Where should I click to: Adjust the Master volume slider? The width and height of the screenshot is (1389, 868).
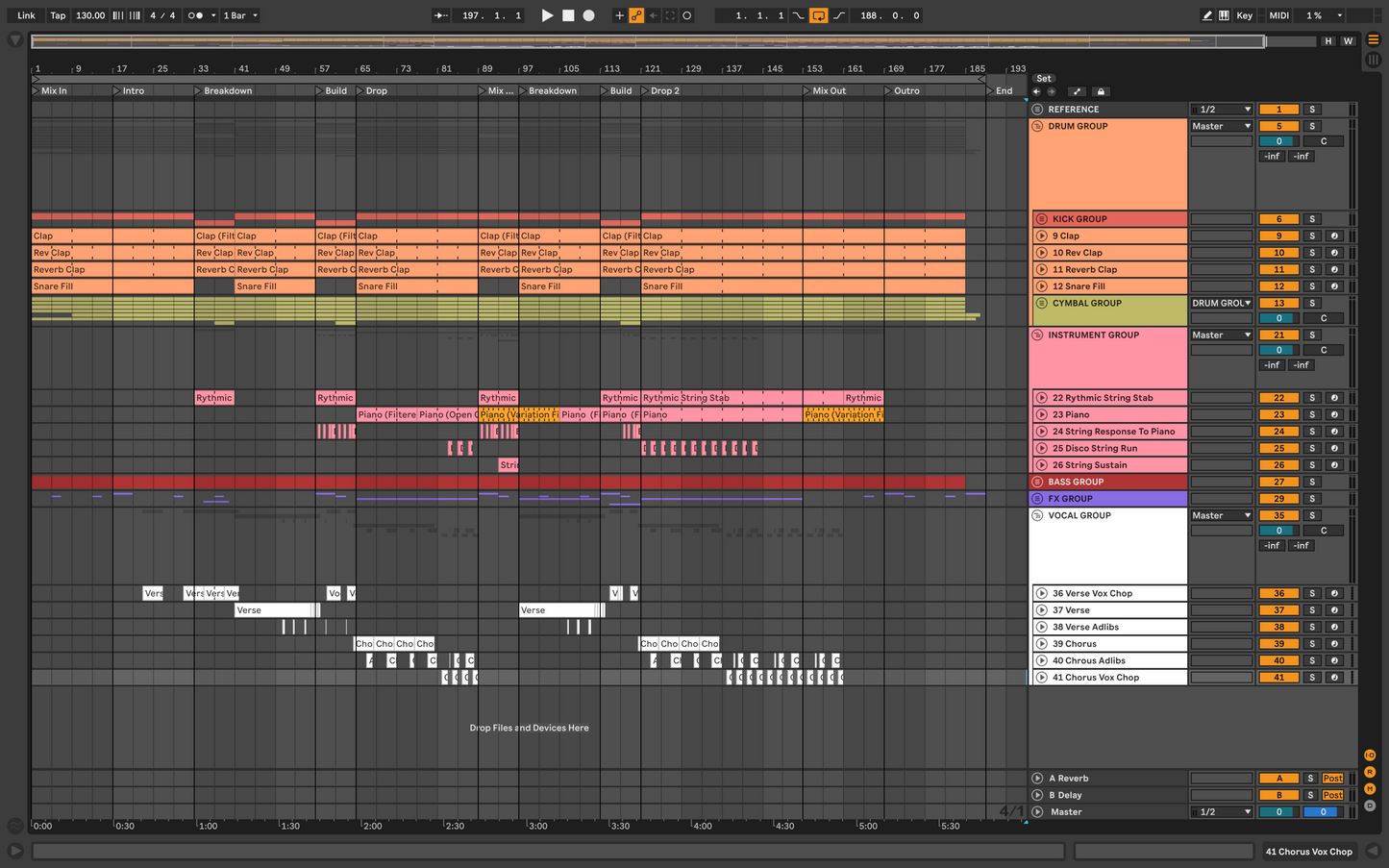click(x=1278, y=812)
